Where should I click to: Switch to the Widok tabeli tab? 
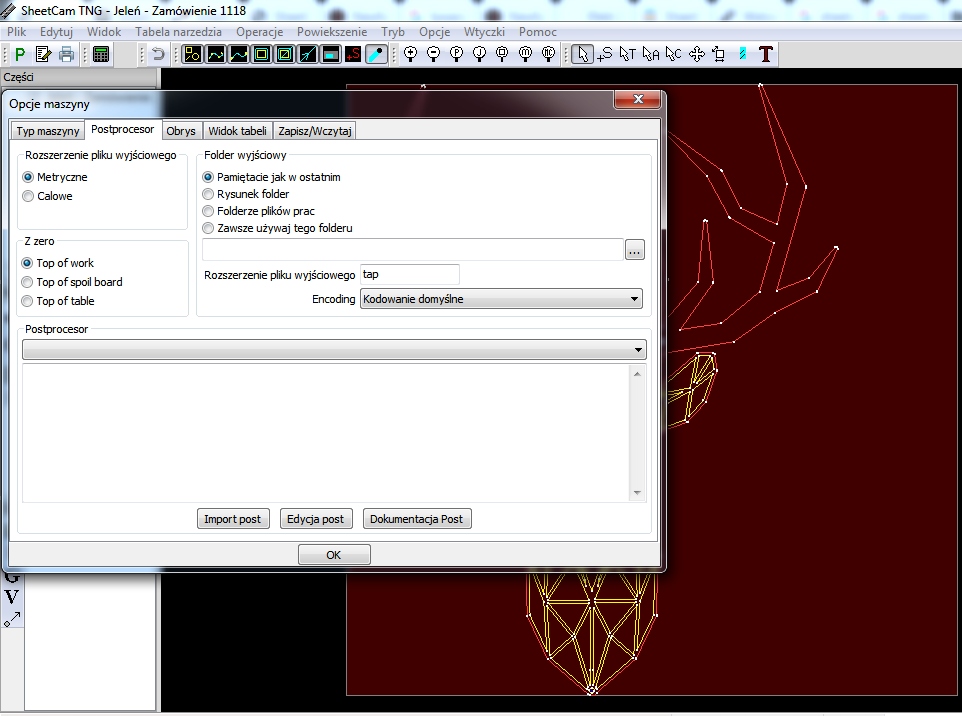(x=237, y=131)
